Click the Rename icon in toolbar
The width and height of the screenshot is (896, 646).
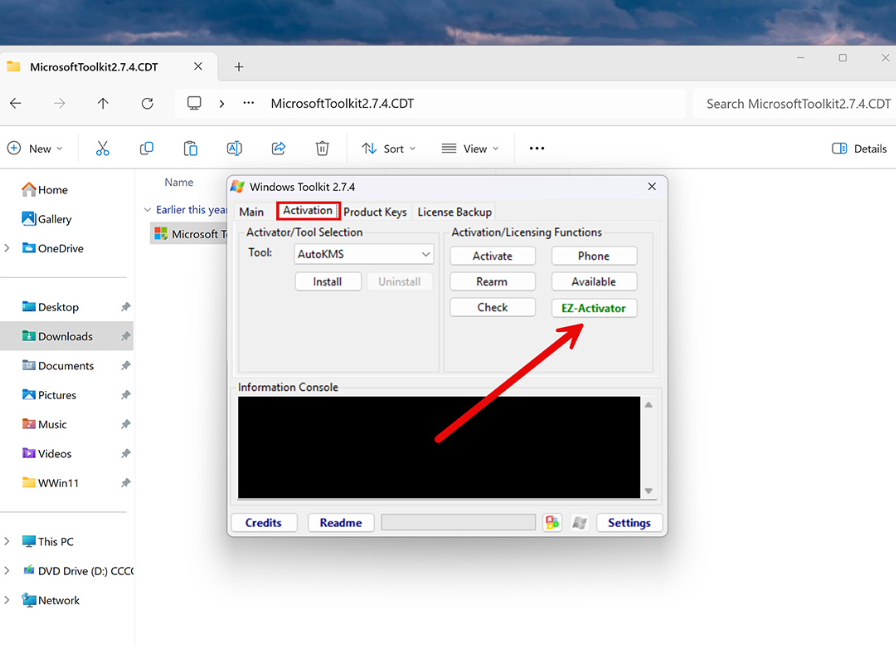[234, 148]
